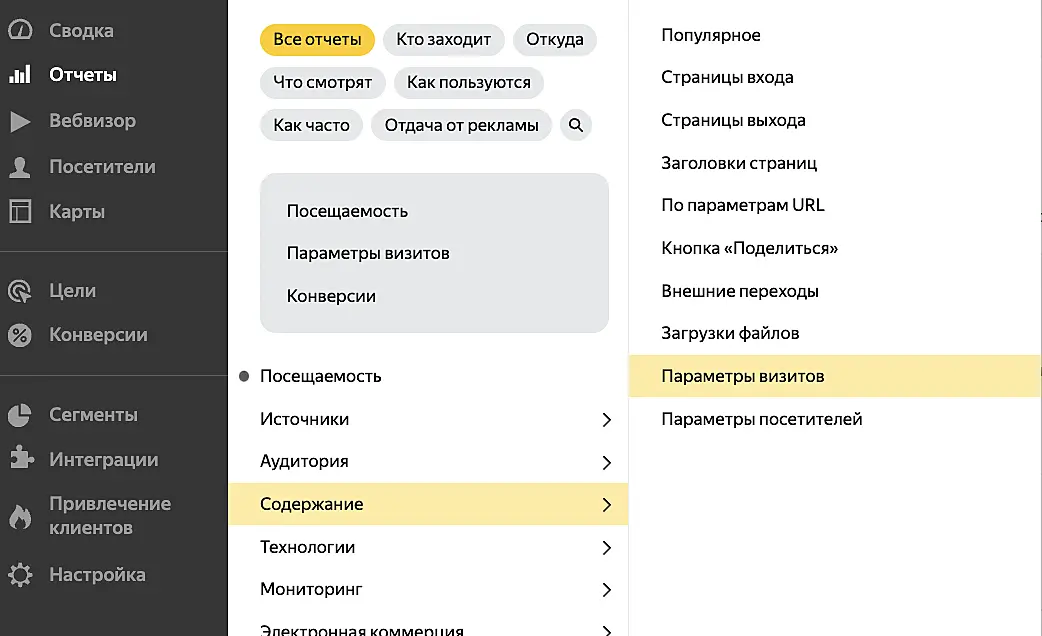Image resolution: width=1042 pixels, height=636 pixels.
Task: Click the report search magnifier button
Action: click(x=576, y=125)
